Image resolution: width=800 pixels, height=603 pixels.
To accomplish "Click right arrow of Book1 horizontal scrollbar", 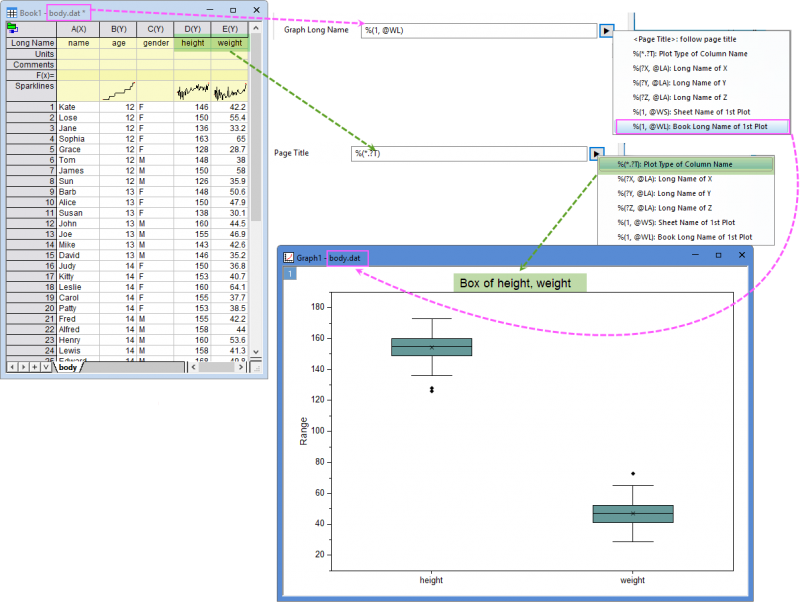I will click(241, 367).
